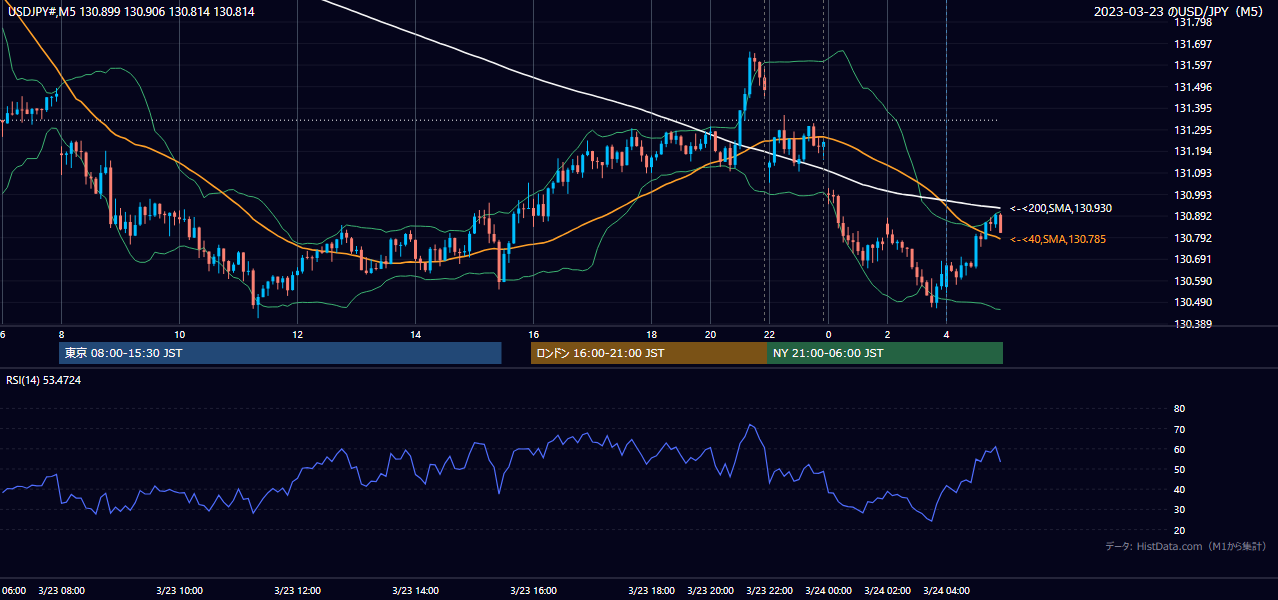
Task: Click price scale value 131.295
Action: point(1193,130)
